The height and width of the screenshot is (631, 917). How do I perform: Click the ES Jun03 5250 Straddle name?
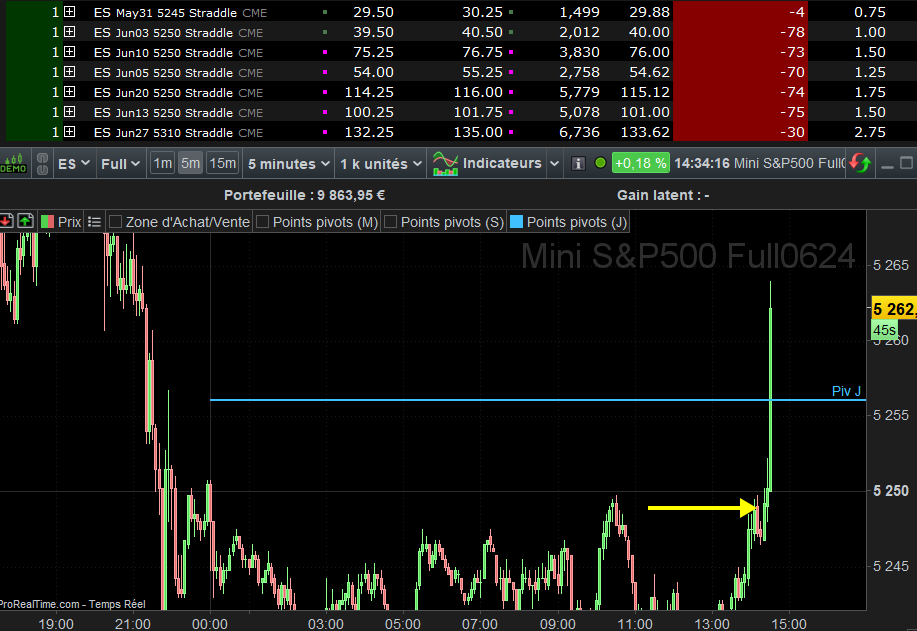(163, 33)
